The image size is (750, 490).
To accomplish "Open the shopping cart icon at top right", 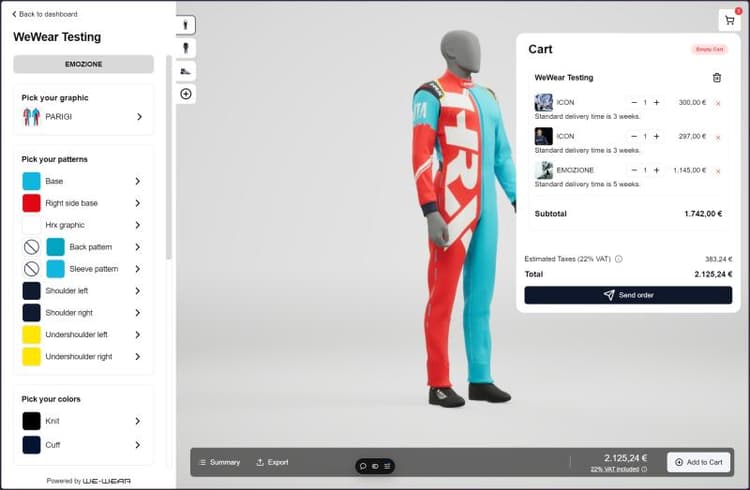I will pos(729,21).
